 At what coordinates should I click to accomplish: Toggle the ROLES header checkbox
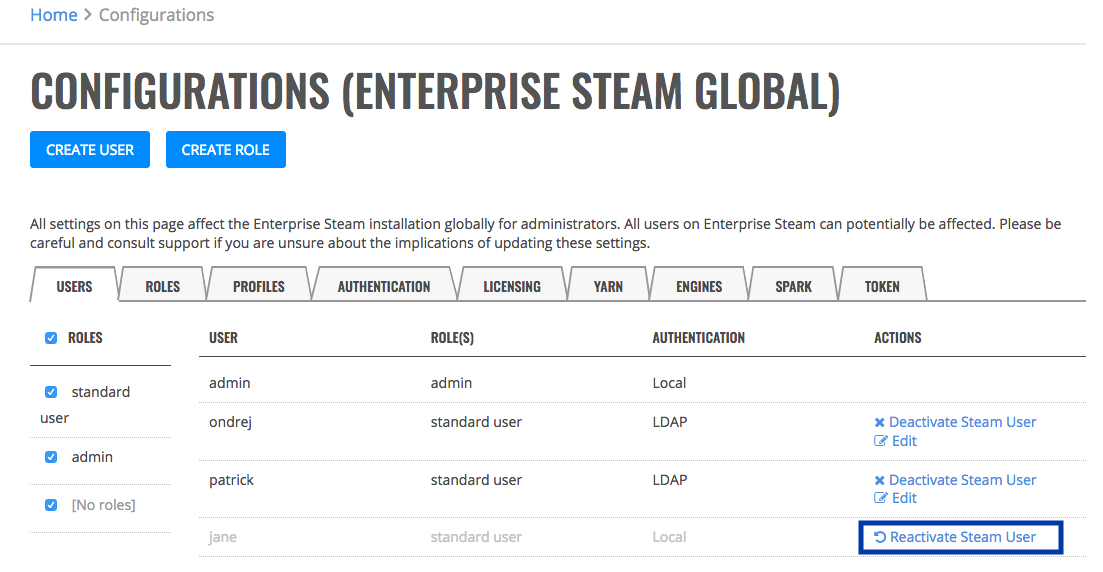51,338
